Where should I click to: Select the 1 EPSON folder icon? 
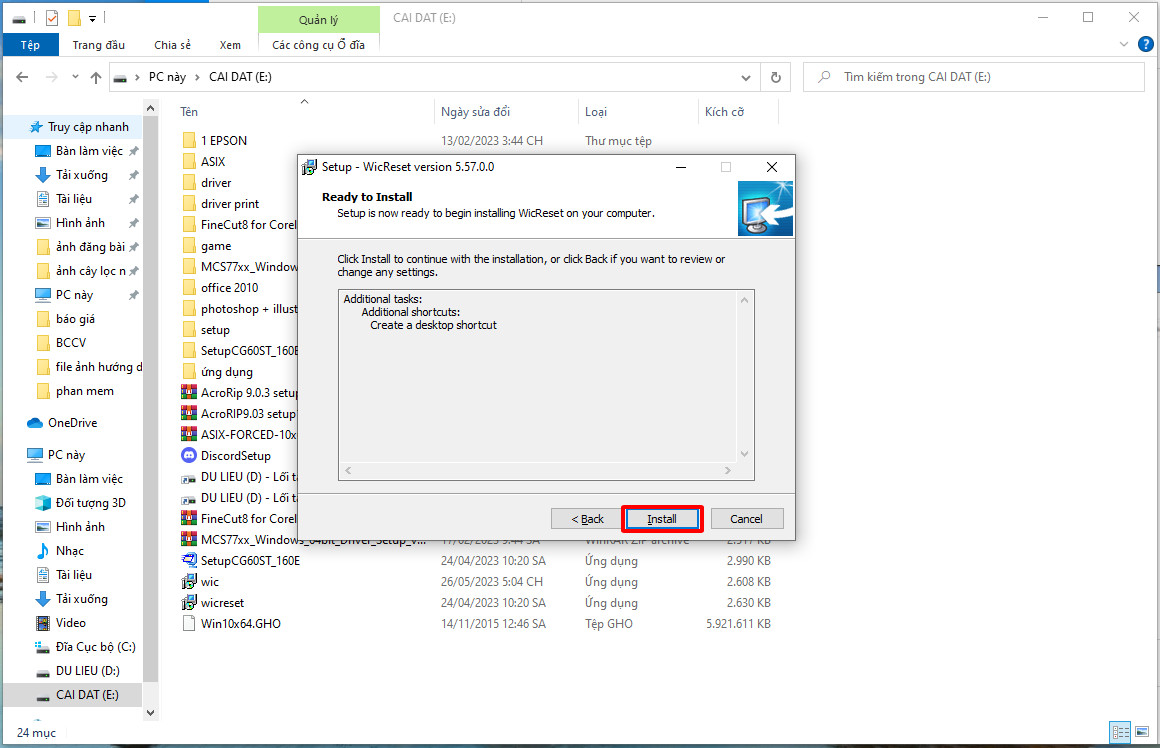[x=189, y=141]
